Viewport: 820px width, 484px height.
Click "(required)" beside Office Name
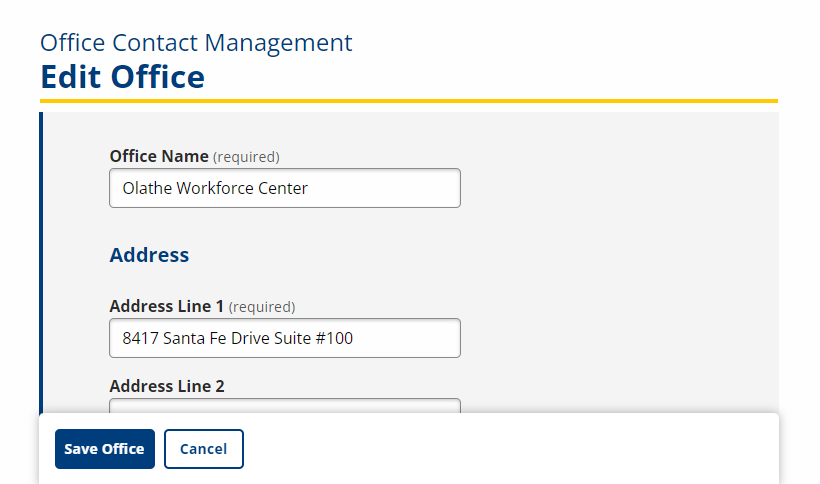[246, 157]
